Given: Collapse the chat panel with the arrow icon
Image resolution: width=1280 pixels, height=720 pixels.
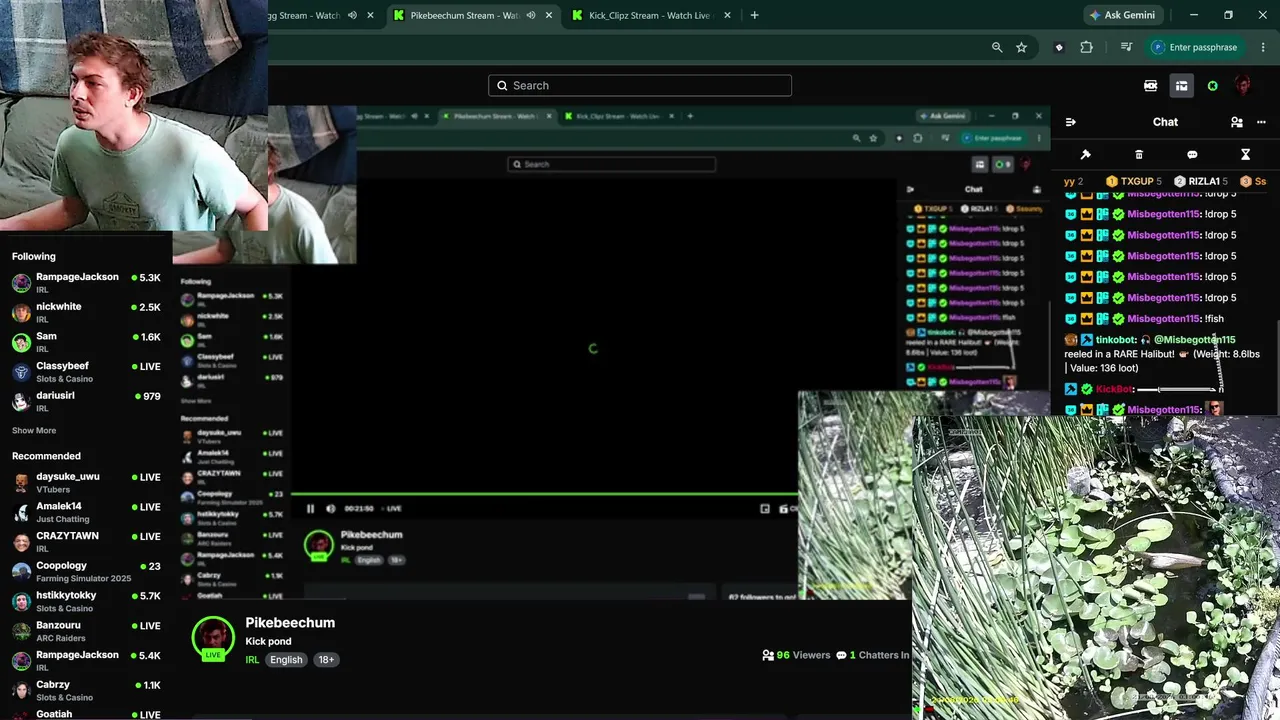Looking at the screenshot, I should coord(1071,122).
